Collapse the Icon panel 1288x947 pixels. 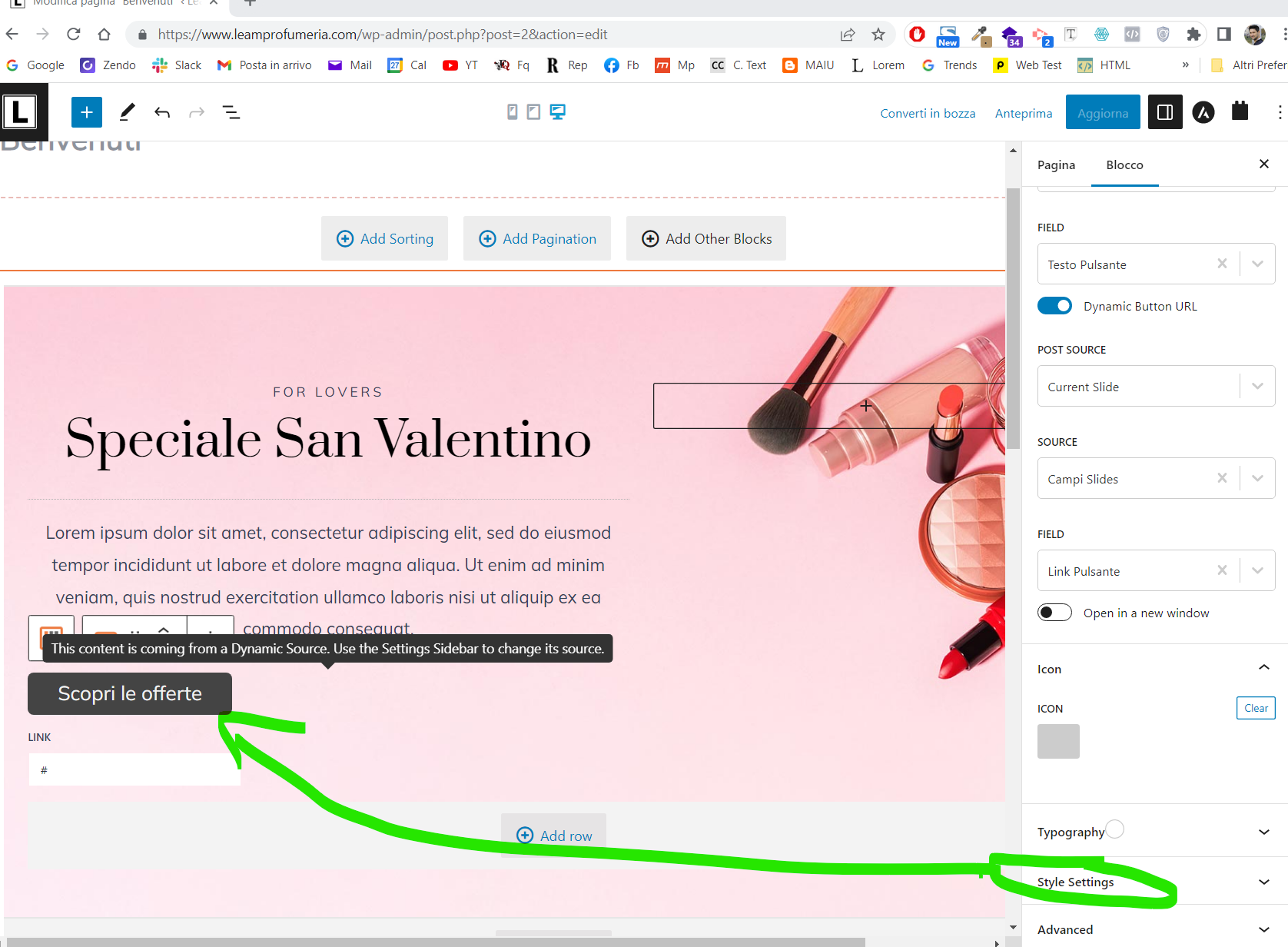pyautogui.click(x=1264, y=667)
